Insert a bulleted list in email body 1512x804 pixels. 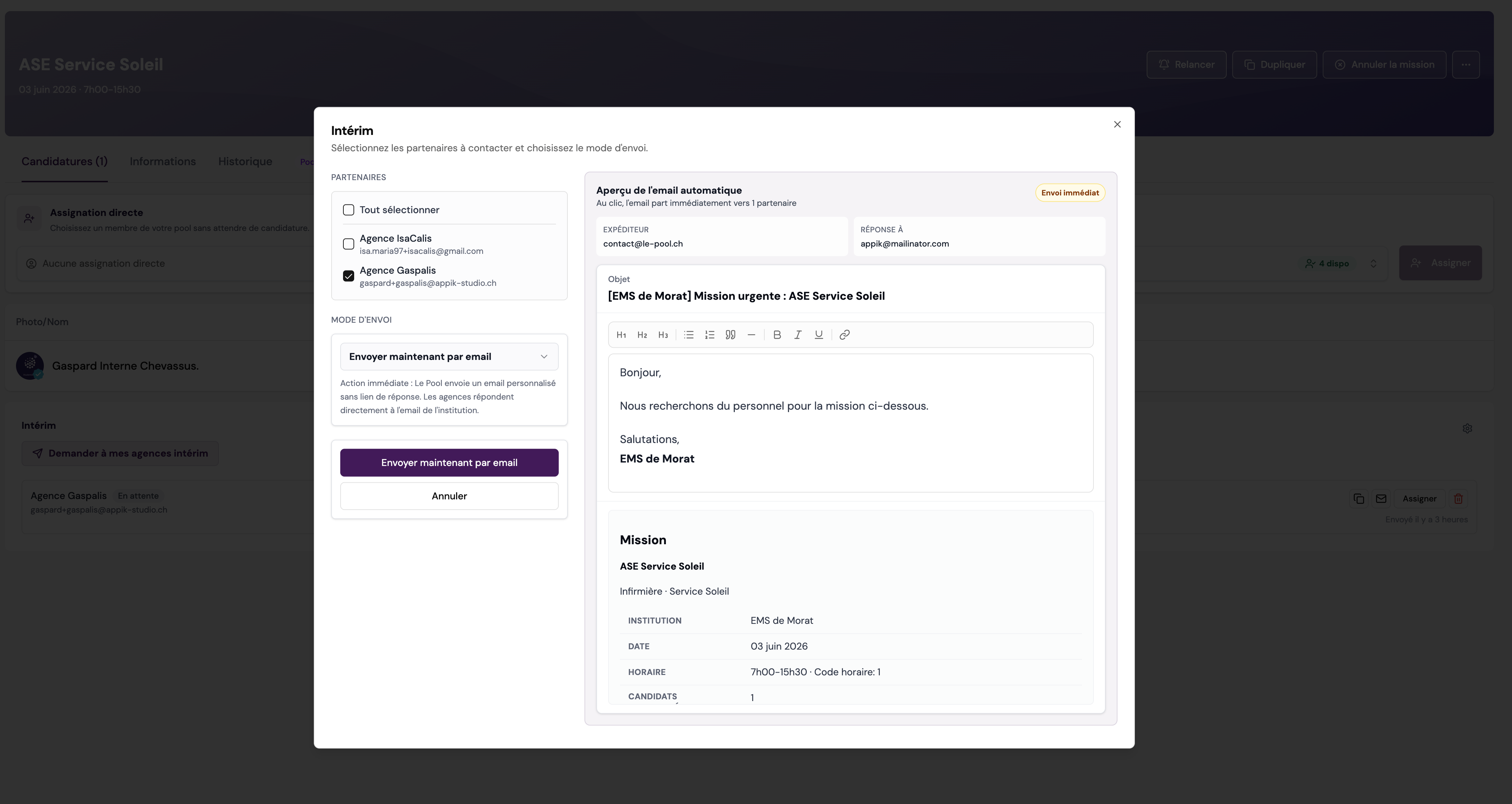click(x=689, y=335)
